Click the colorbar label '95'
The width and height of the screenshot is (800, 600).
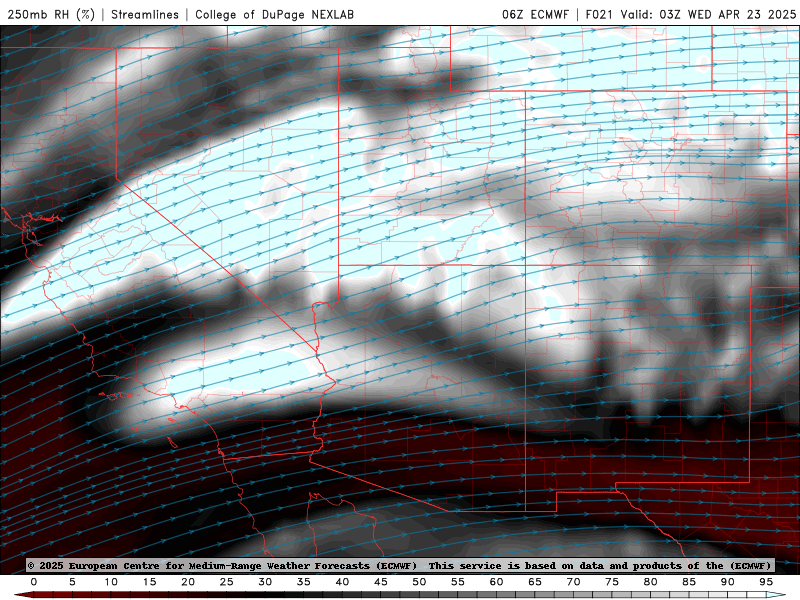tap(766, 582)
